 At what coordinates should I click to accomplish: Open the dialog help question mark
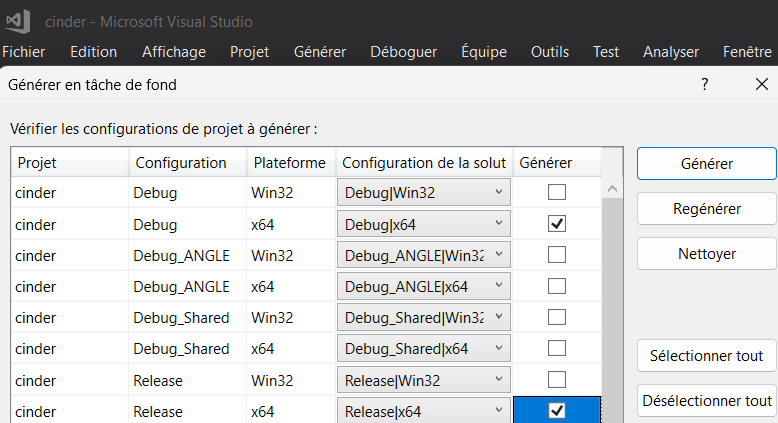coord(705,84)
